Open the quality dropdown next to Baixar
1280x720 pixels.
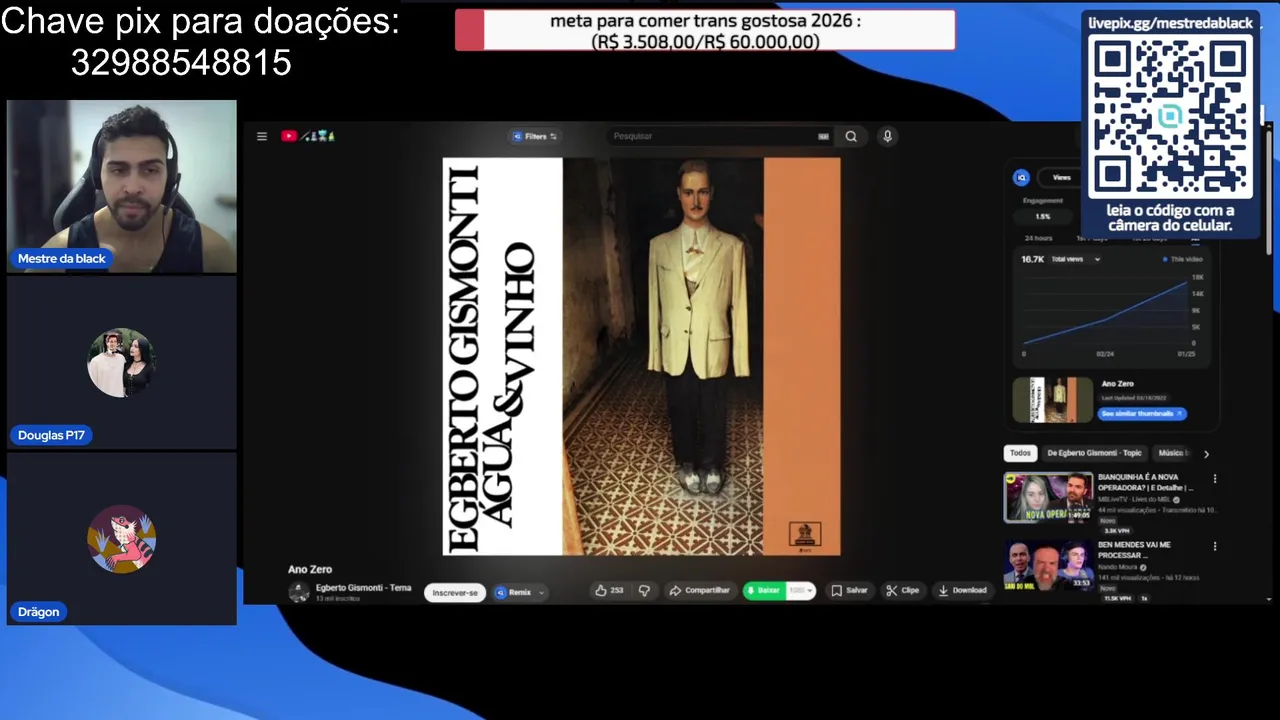(x=801, y=590)
